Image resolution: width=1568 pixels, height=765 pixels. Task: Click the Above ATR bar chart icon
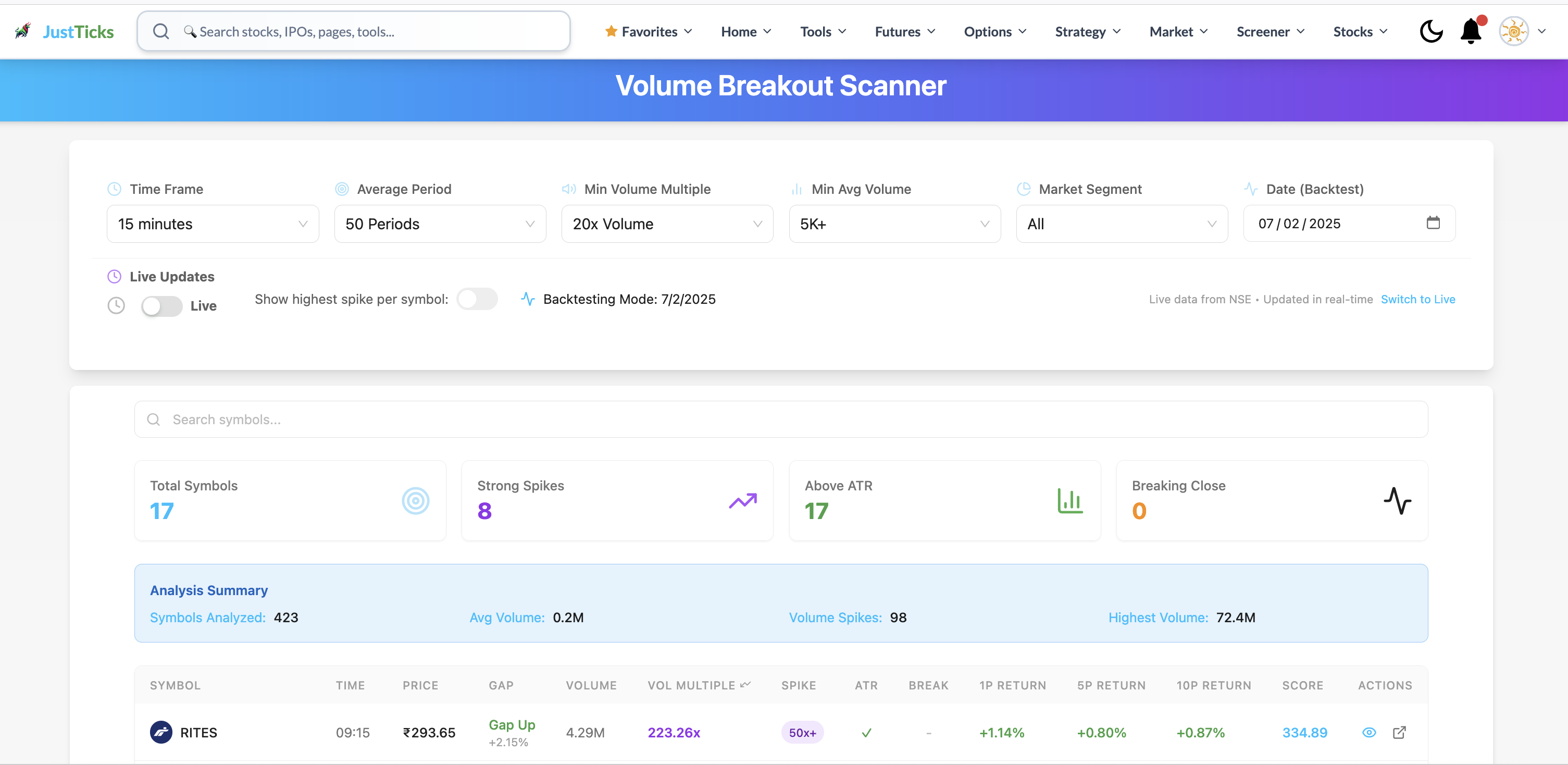click(x=1069, y=501)
